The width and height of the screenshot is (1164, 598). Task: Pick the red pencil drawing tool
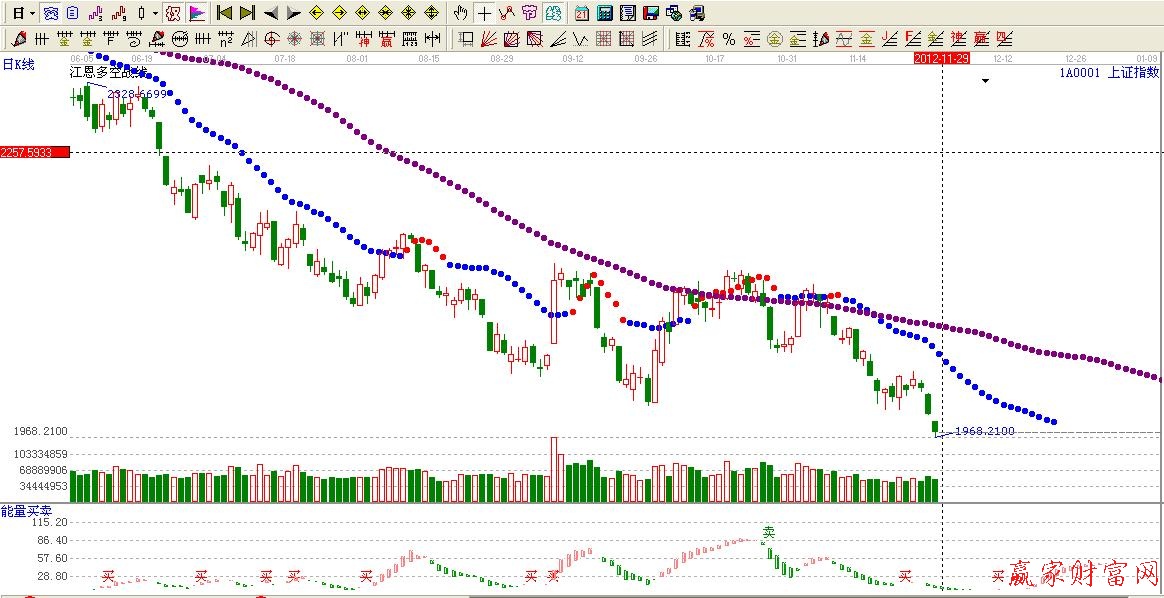[19, 39]
